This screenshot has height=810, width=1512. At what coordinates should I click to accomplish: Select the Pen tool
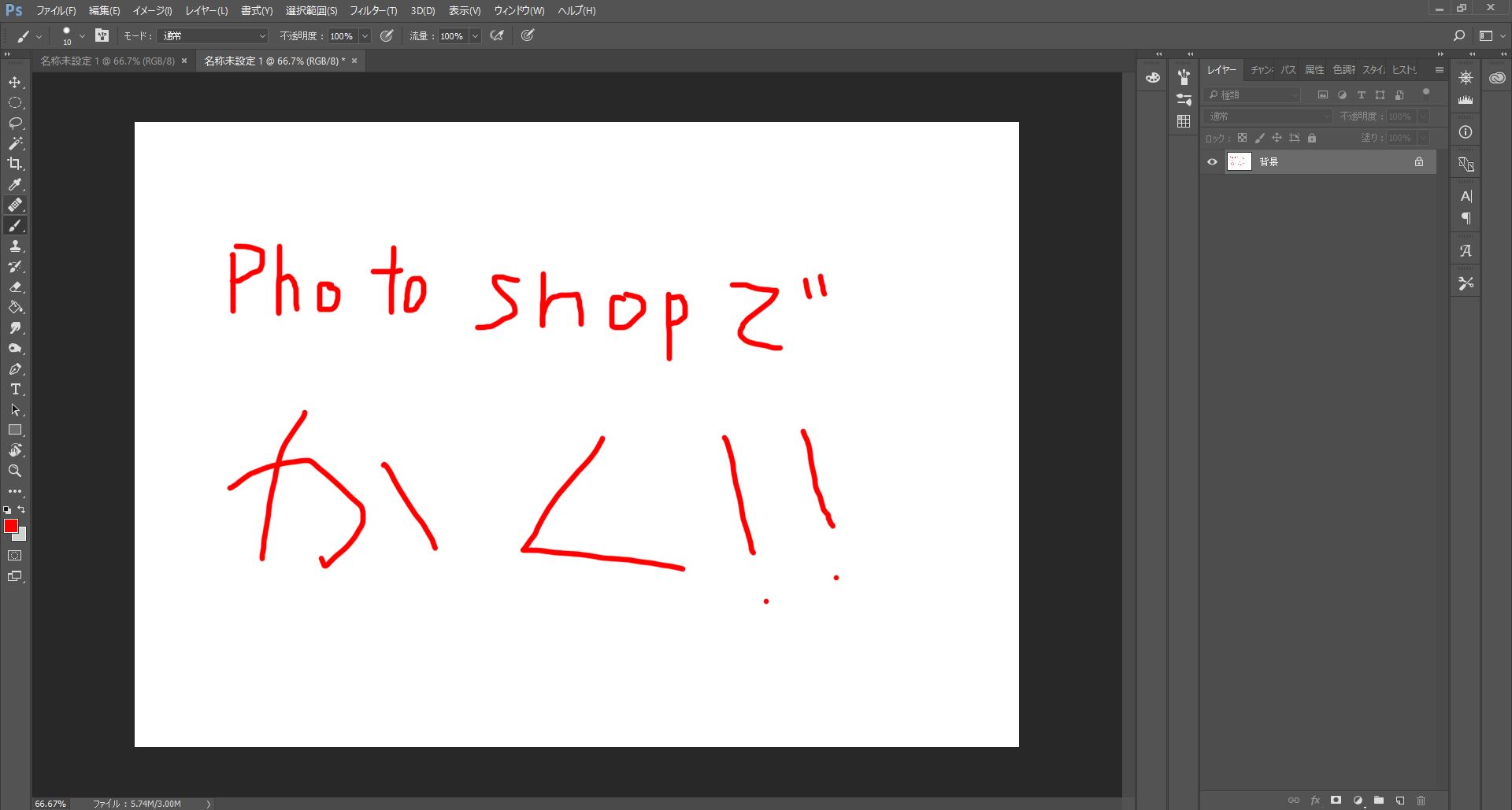point(15,369)
